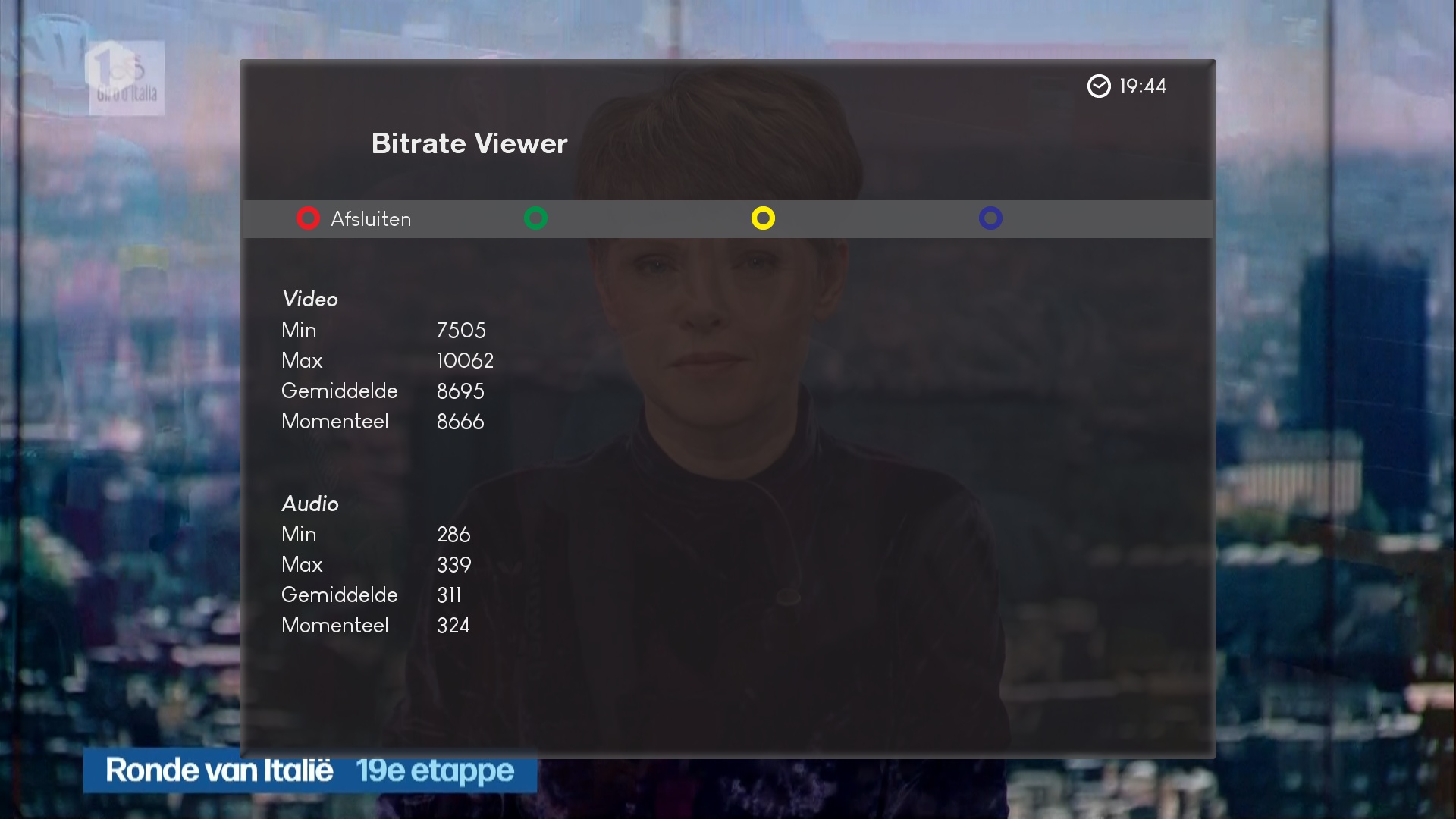Click the audio Min value 286

pyautogui.click(x=453, y=535)
